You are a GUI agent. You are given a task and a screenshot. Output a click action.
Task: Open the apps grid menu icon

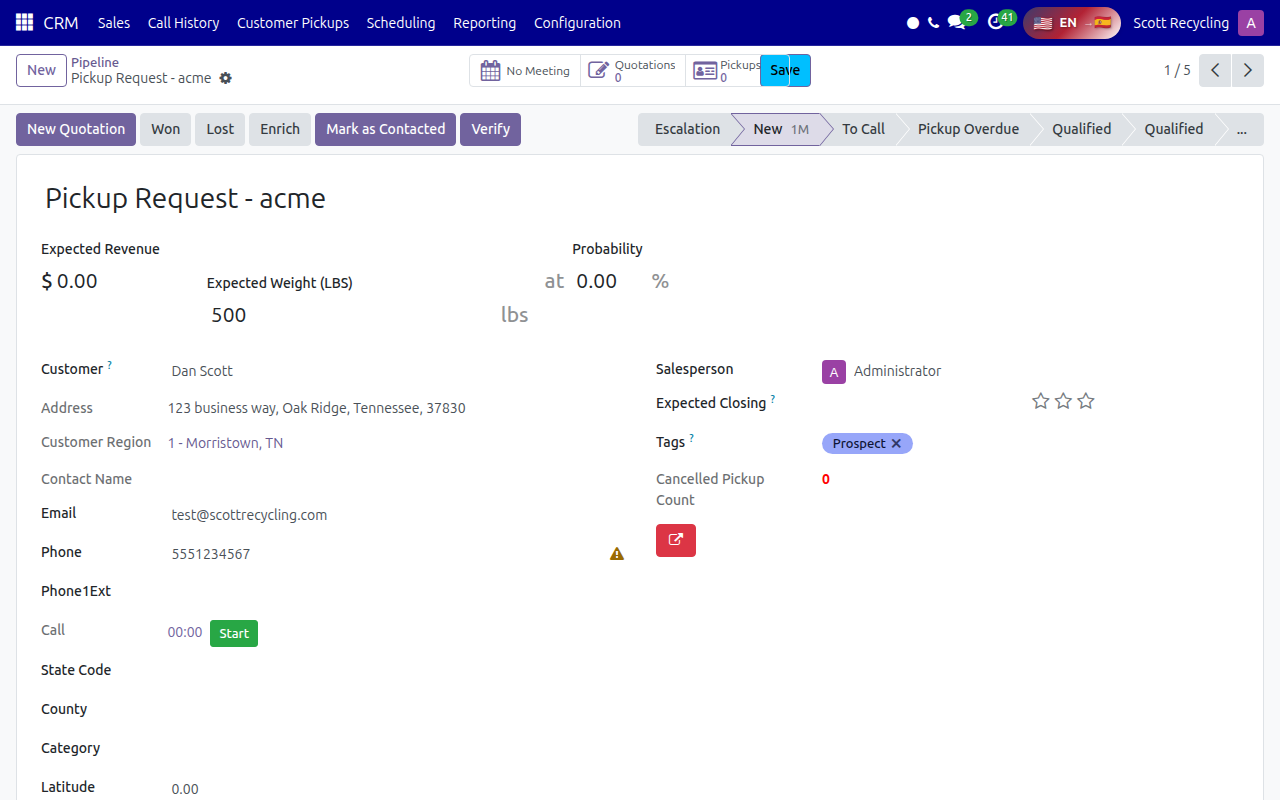(x=24, y=22)
